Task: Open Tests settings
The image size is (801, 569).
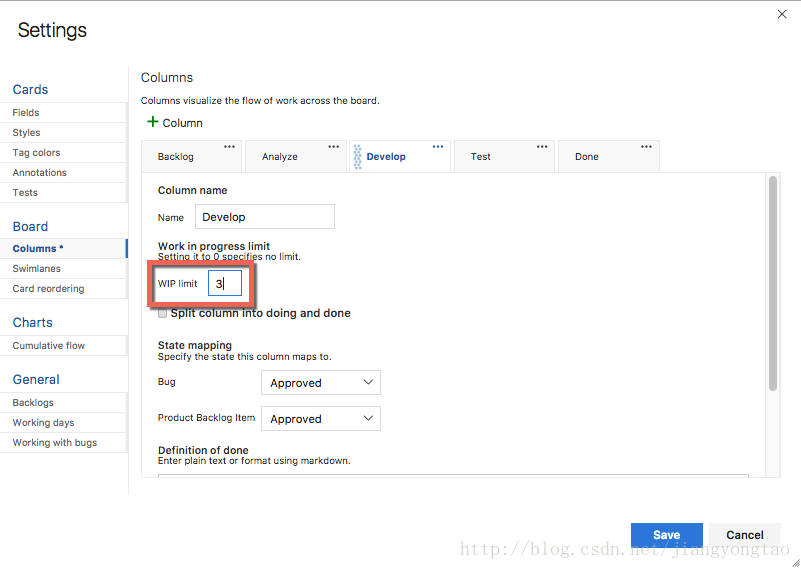Action: (63, 193)
